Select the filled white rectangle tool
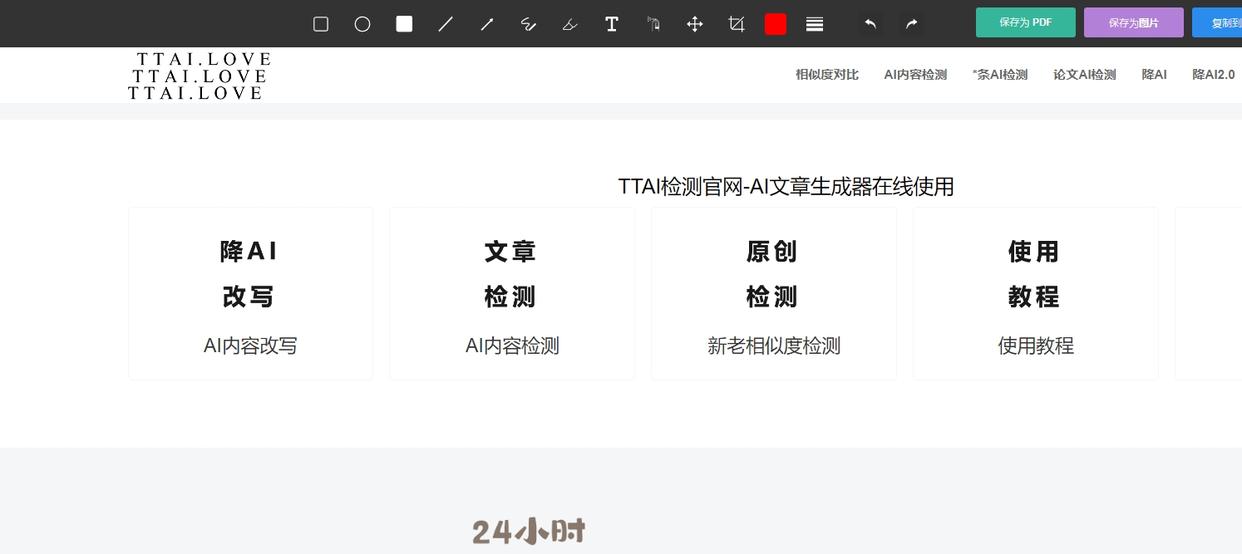 pos(404,24)
